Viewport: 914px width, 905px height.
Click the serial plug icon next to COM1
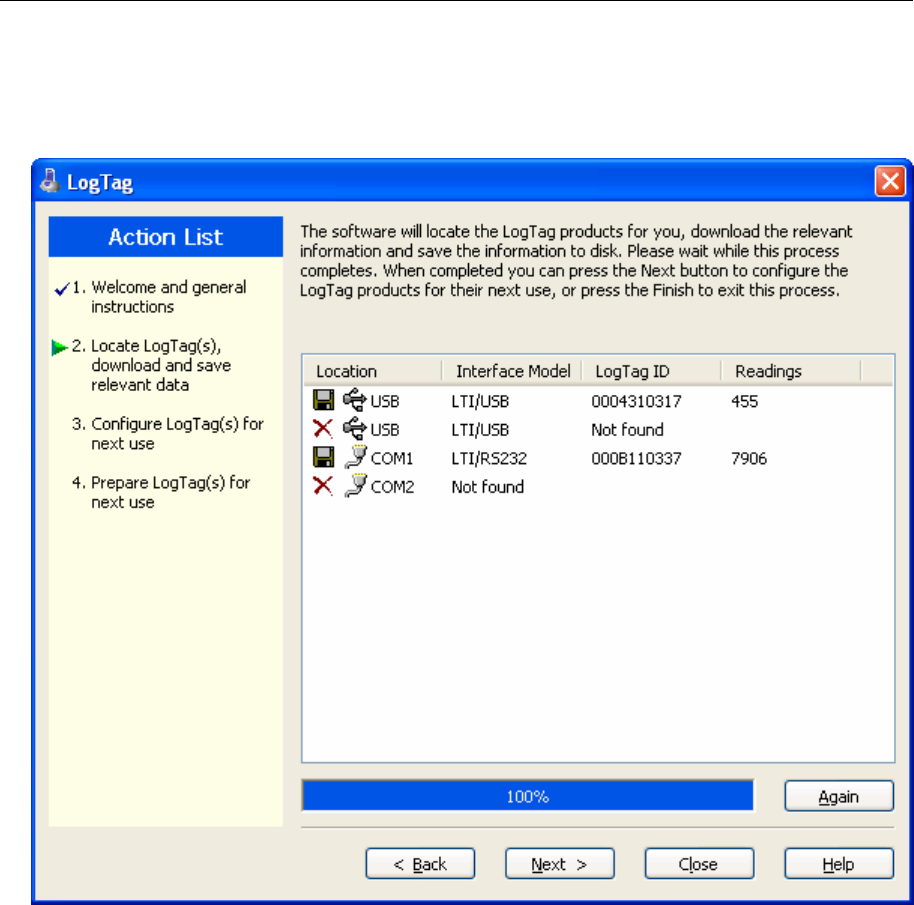pos(356,457)
